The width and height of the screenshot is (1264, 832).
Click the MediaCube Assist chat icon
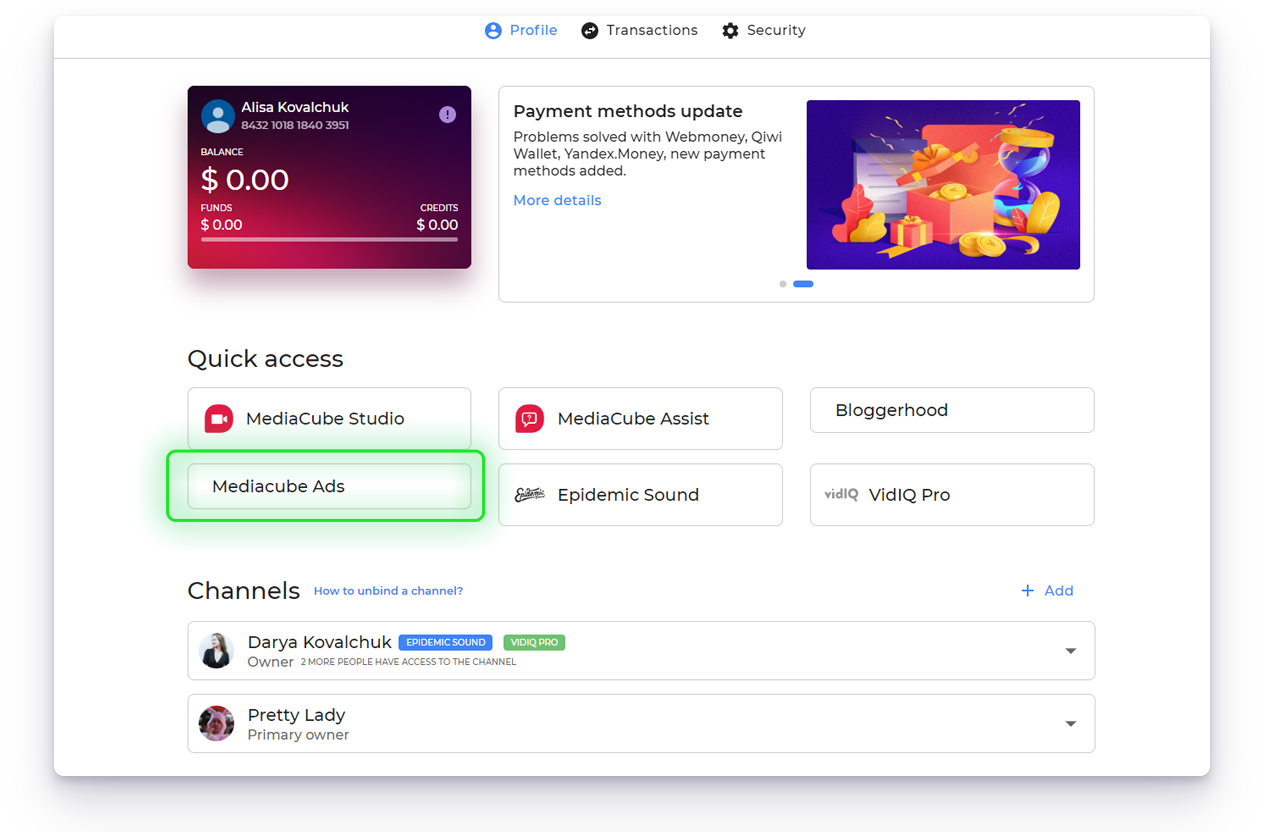point(530,419)
